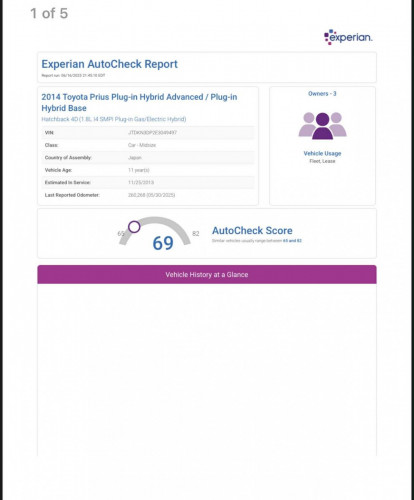The image size is (414, 500).
Task: Click the large 69 score number
Action: [163, 243]
